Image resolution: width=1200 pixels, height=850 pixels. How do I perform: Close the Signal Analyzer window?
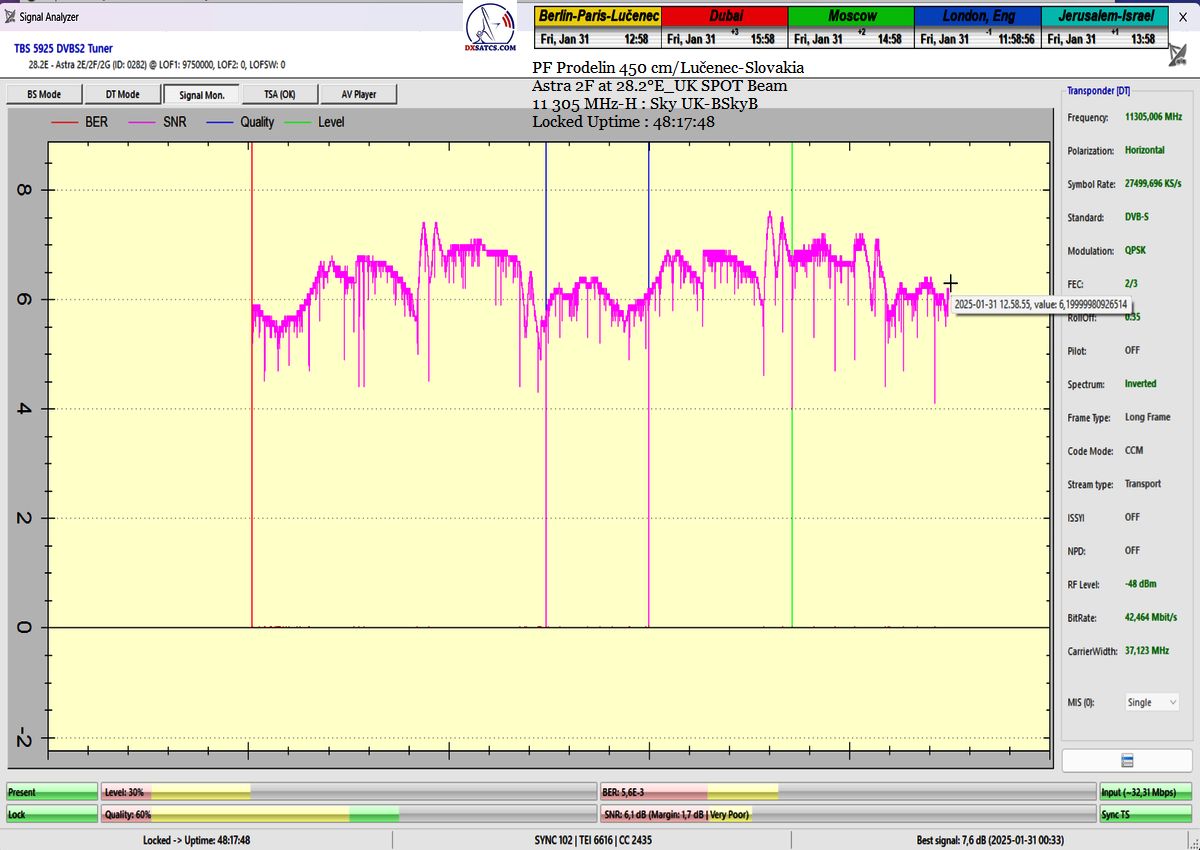coord(1184,17)
